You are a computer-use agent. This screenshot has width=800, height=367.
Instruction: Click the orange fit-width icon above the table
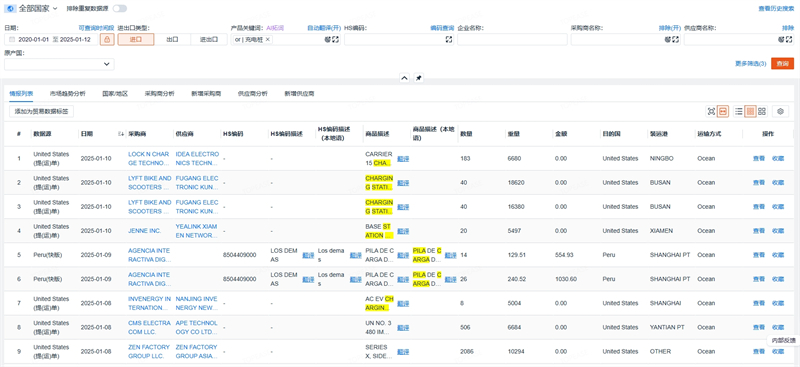click(x=722, y=111)
